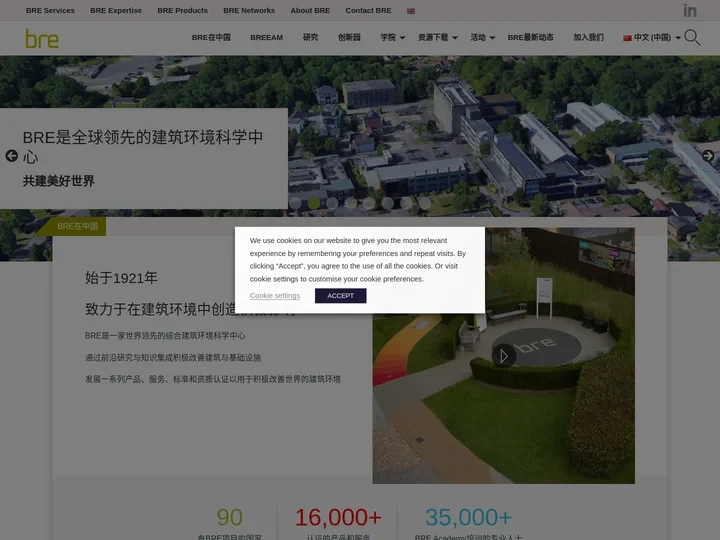Open the Cookie settings link
Viewport: 720px width, 540px height.
(x=275, y=296)
